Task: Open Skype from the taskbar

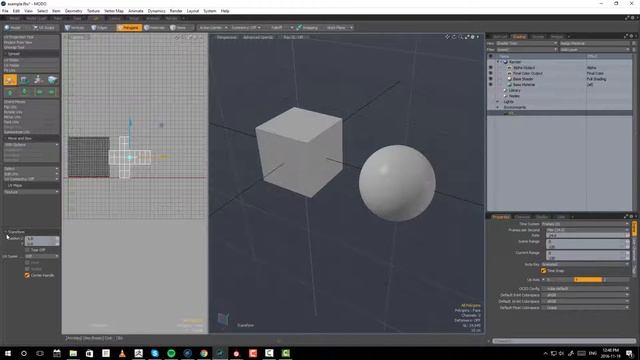Action: (155, 353)
